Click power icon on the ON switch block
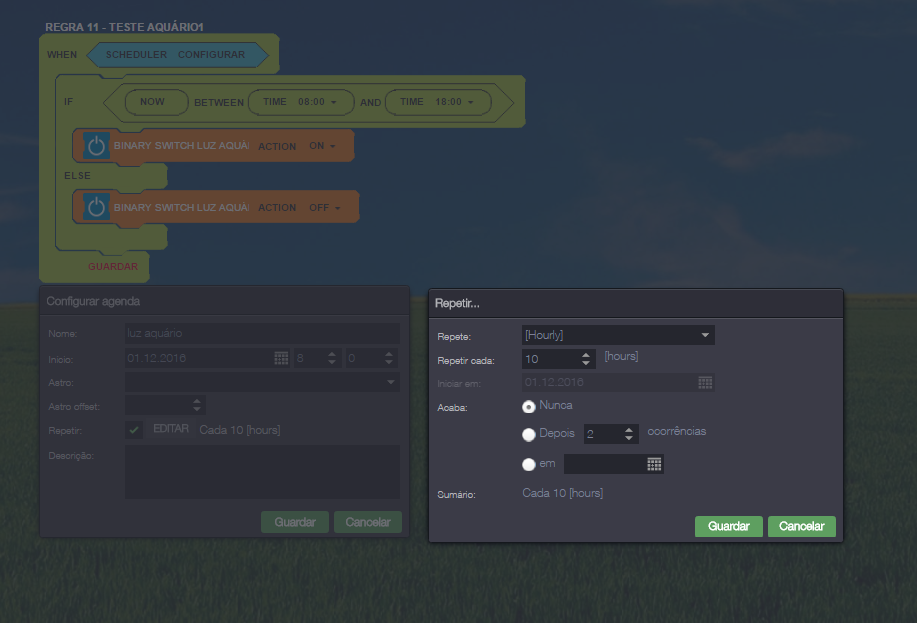Viewport: 917px width, 623px height. (x=96, y=146)
